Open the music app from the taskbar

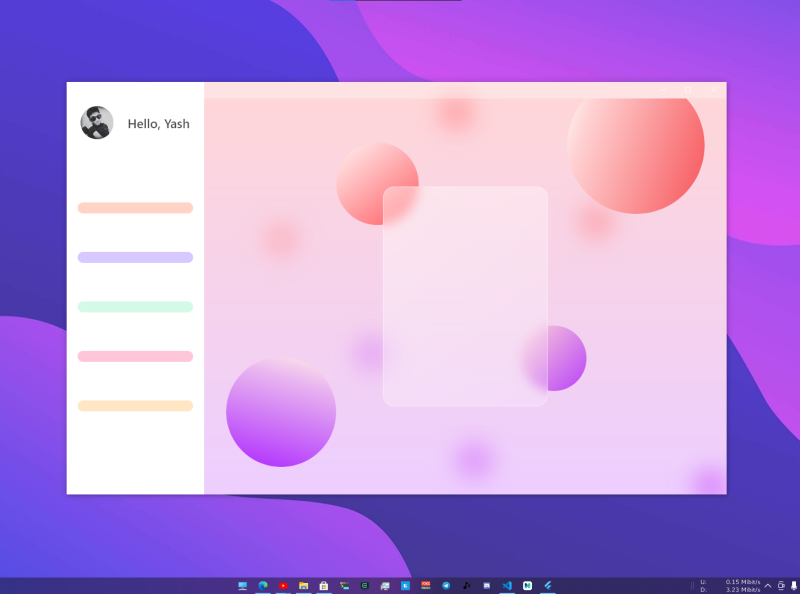[x=464, y=585]
